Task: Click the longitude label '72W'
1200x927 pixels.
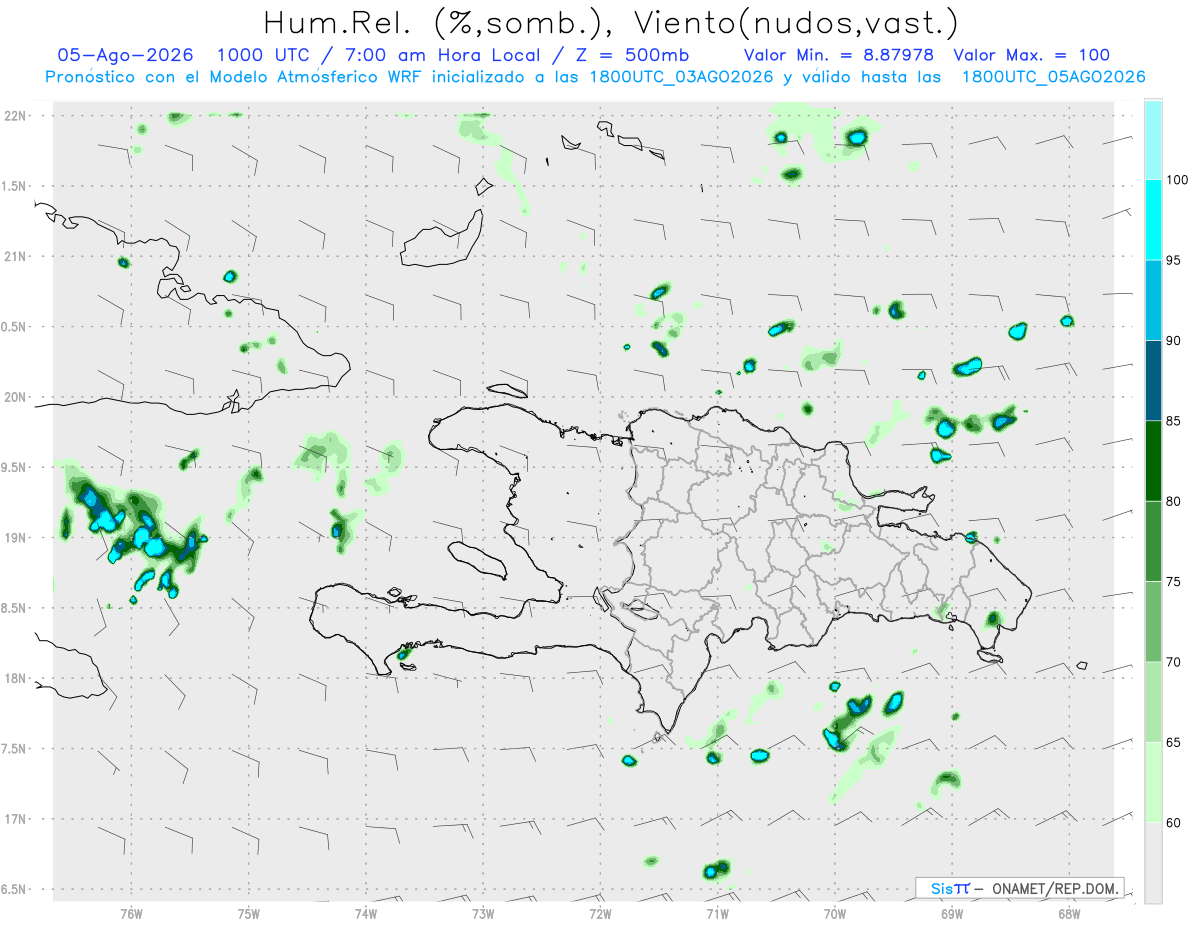Action: (600, 912)
